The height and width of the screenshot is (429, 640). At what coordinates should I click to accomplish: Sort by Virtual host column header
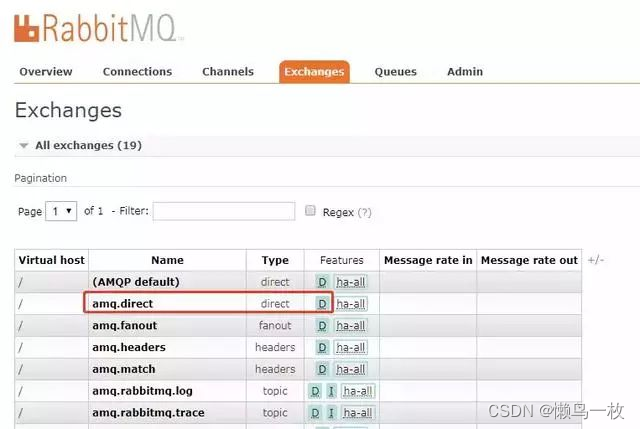pos(51,260)
